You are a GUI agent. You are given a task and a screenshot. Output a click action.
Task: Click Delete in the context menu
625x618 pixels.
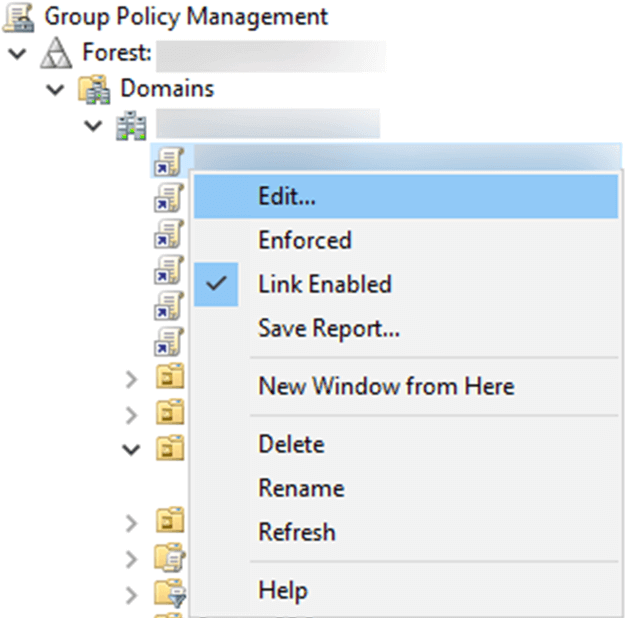(291, 444)
